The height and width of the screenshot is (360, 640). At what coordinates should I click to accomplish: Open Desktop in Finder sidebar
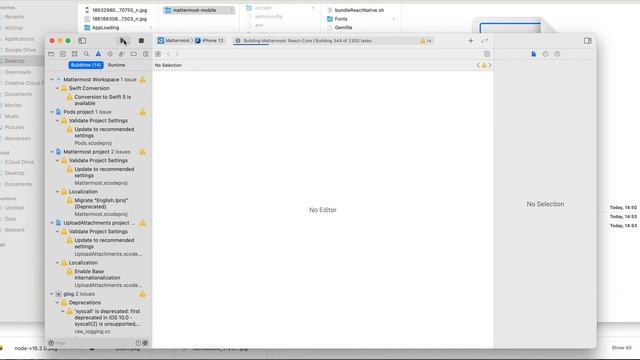coord(15,61)
